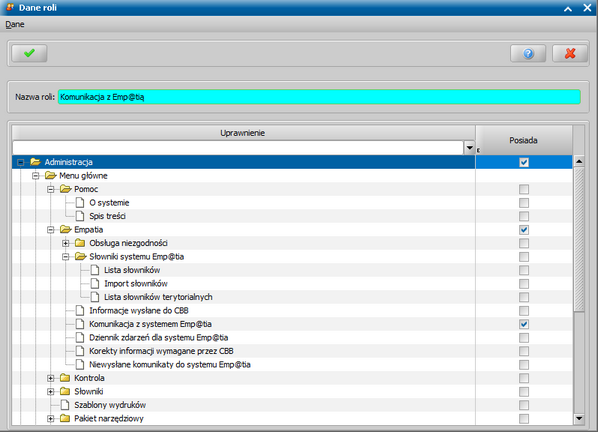
Task: Click the Menu główne folder icon
Action: (50, 175)
